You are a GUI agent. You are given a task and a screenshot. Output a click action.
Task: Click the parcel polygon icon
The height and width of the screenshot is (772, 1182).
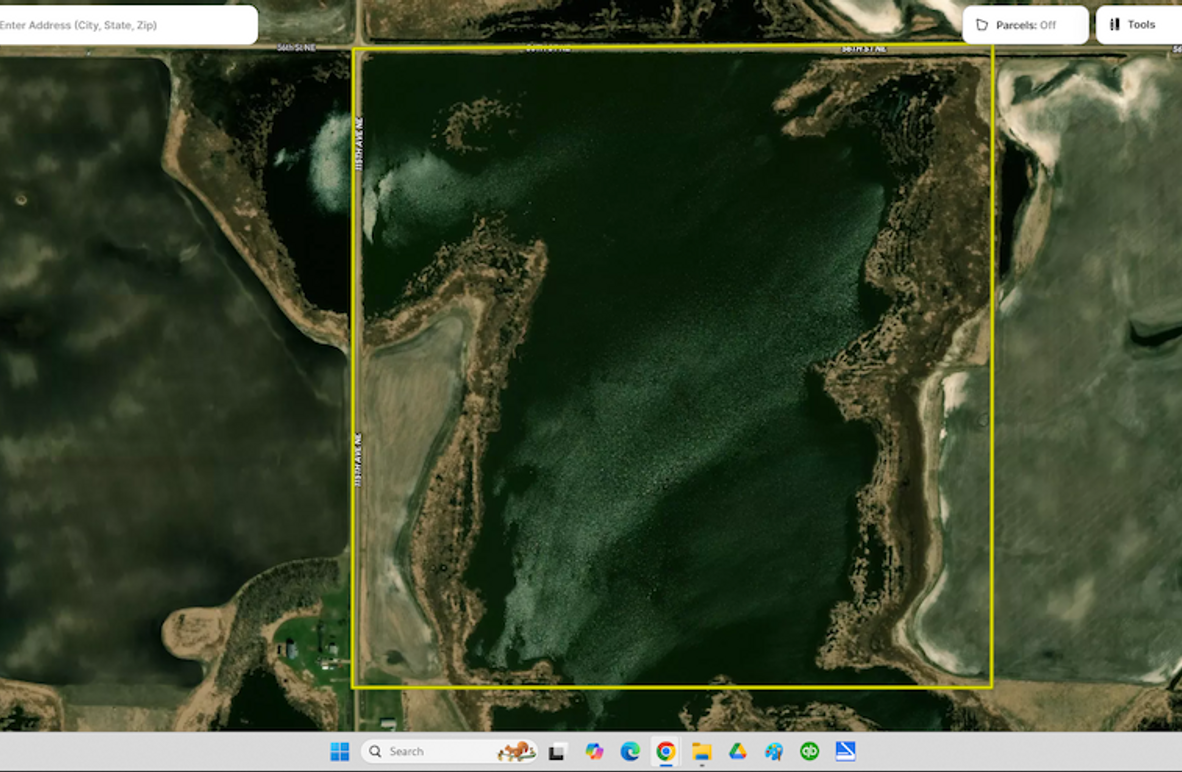[982, 25]
